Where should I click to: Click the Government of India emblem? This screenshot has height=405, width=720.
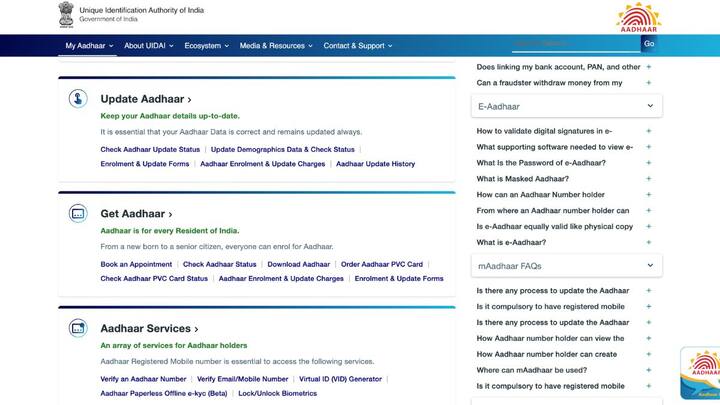click(66, 14)
